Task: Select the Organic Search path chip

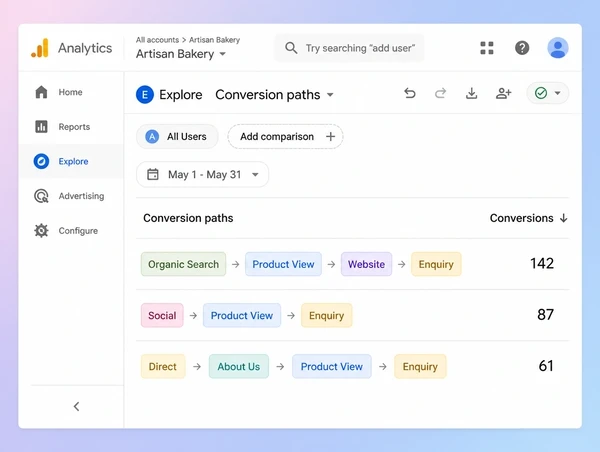Action: click(183, 264)
